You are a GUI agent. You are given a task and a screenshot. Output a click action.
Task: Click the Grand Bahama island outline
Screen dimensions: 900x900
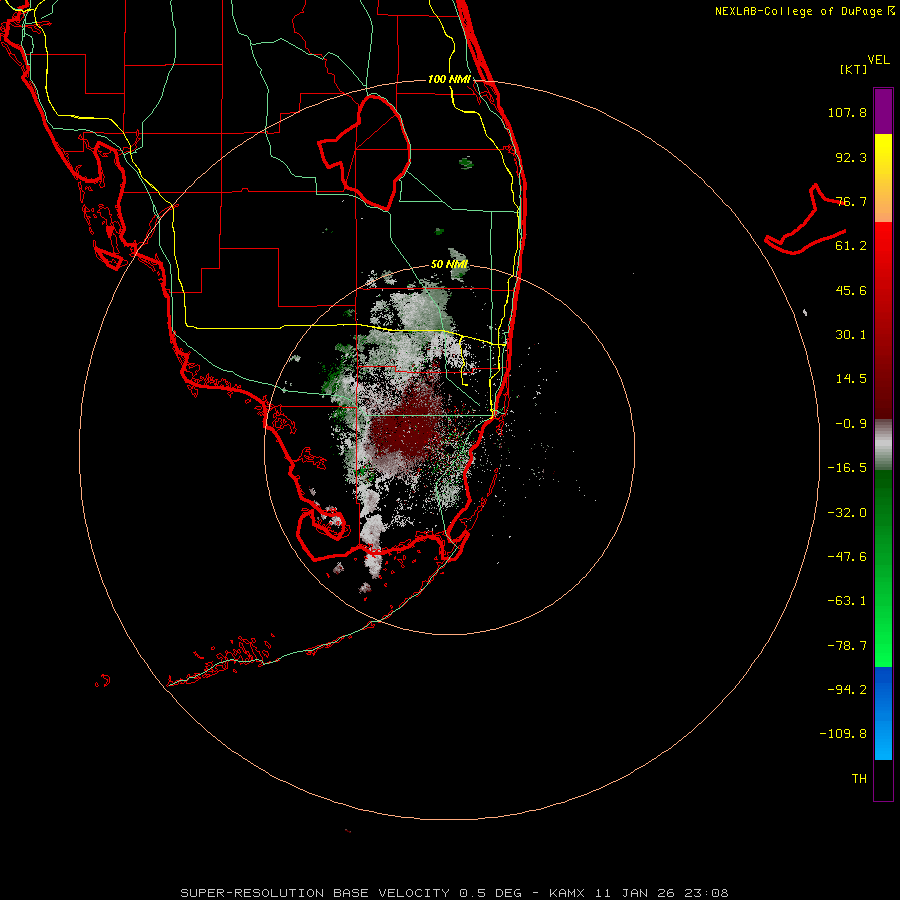806,221
